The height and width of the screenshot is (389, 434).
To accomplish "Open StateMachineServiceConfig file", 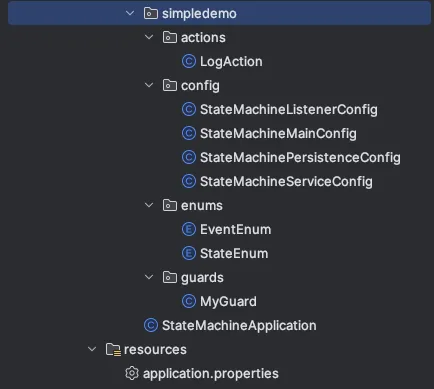I will click(x=286, y=182).
